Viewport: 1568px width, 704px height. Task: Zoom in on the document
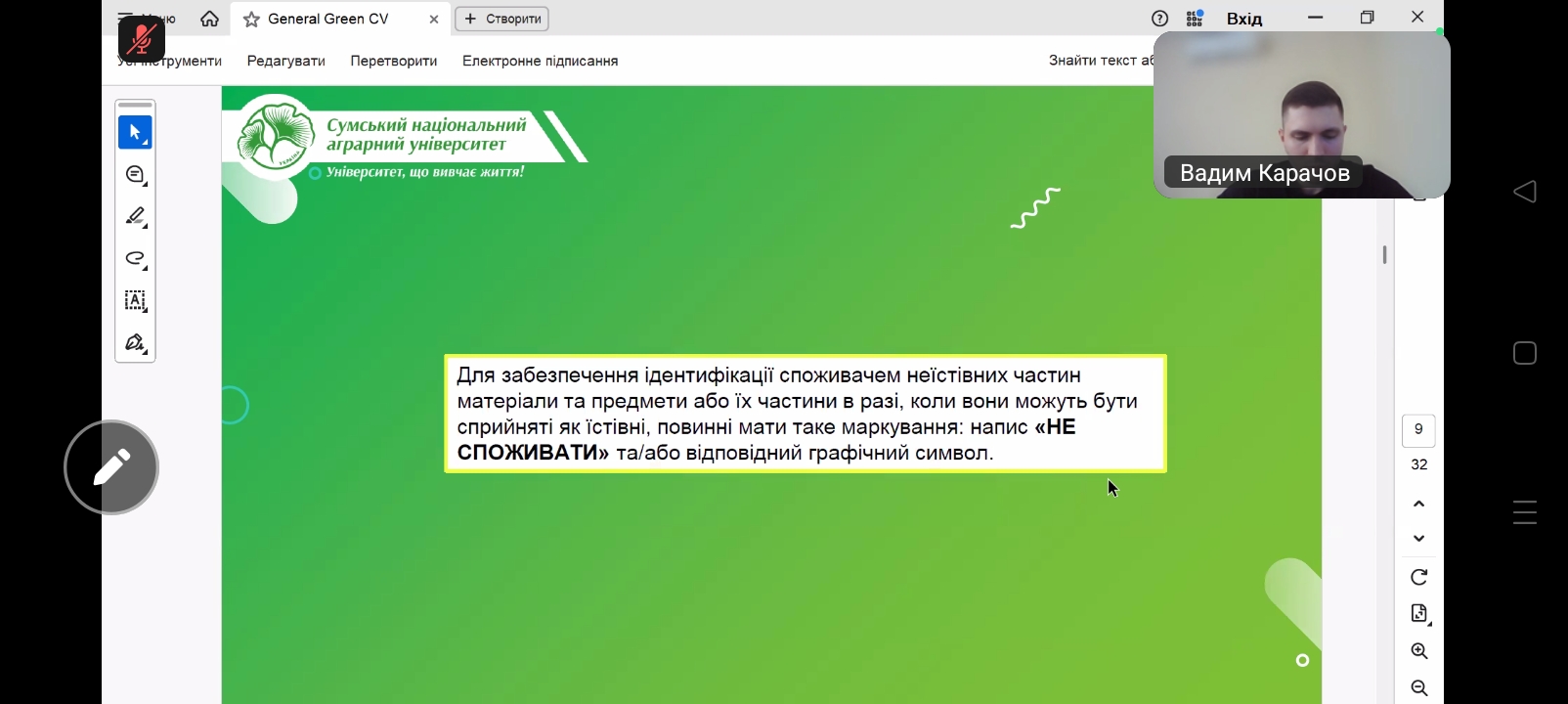tap(1419, 651)
